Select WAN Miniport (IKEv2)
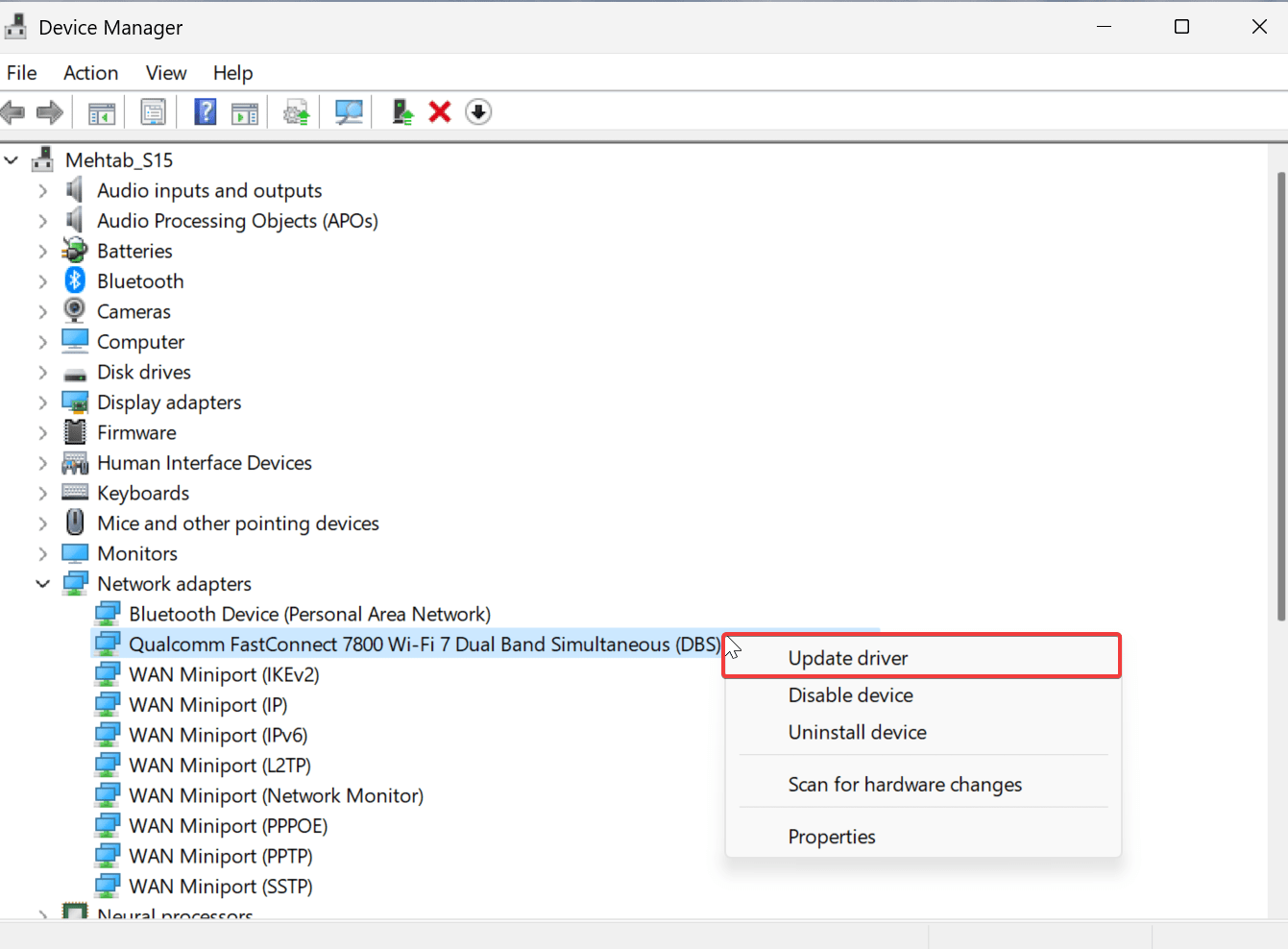 coord(224,674)
